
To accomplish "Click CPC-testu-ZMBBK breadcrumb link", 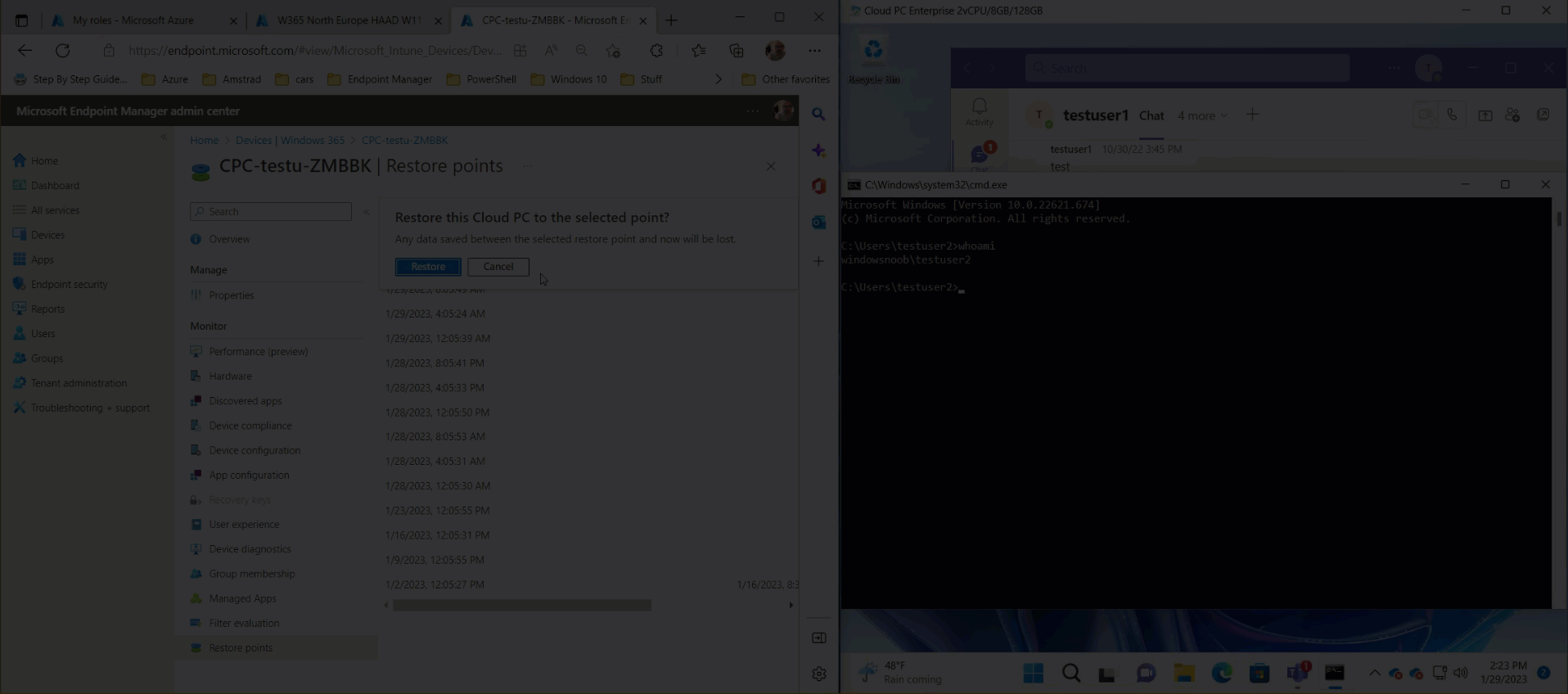I will (x=404, y=140).
